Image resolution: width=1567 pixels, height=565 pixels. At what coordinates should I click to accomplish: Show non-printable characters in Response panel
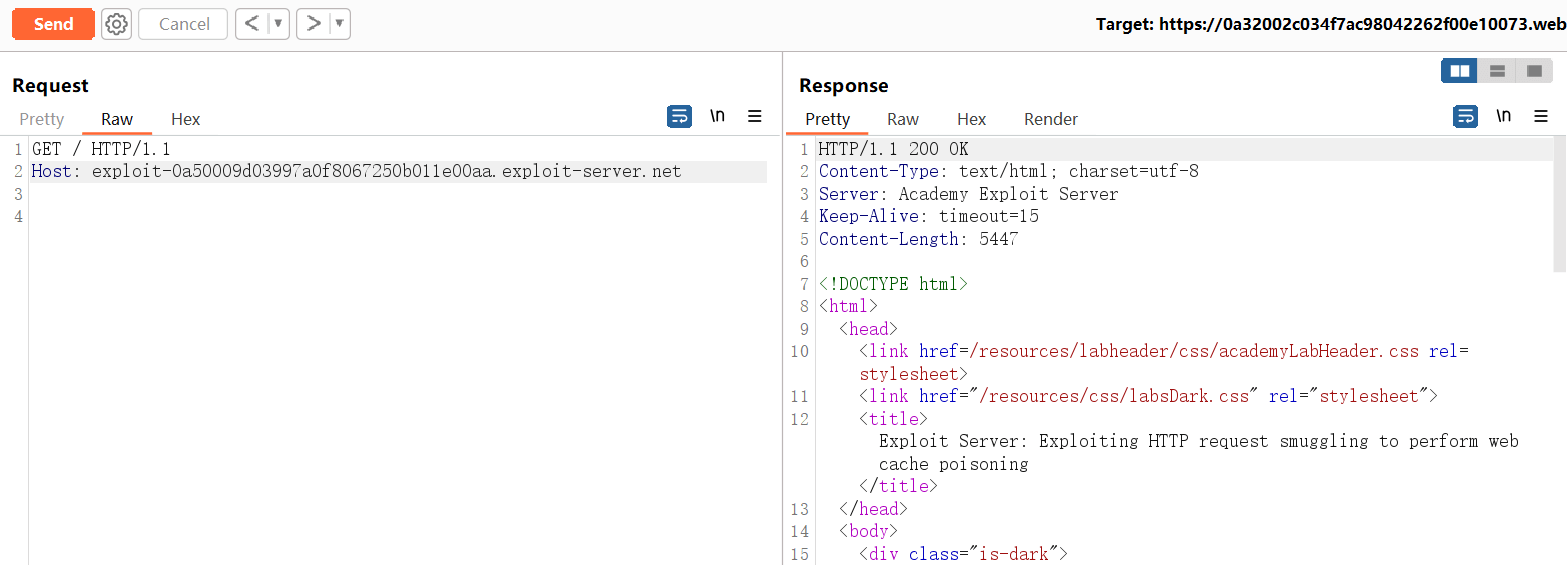[1503, 117]
